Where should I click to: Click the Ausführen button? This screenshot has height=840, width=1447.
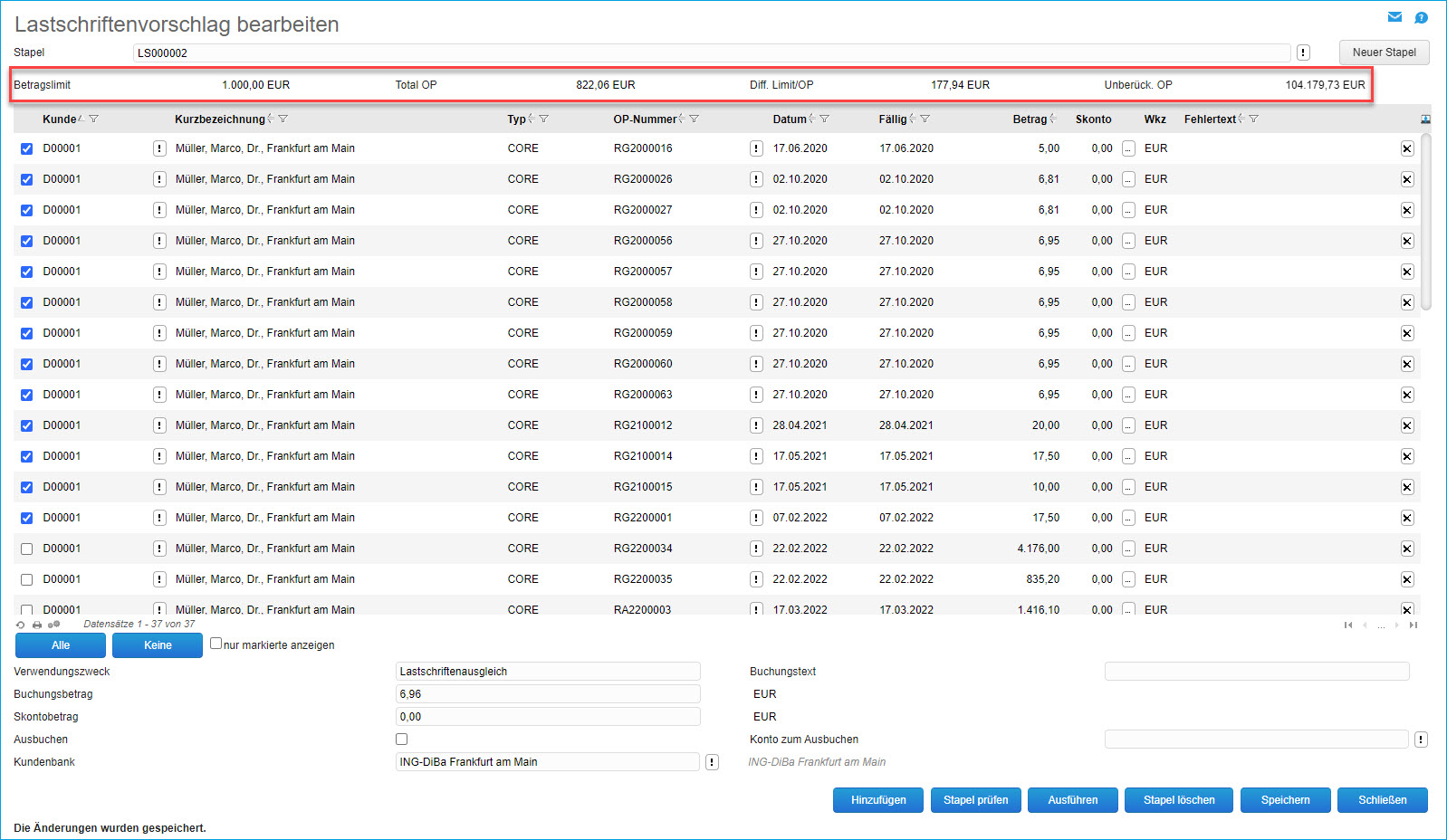pos(1072,800)
